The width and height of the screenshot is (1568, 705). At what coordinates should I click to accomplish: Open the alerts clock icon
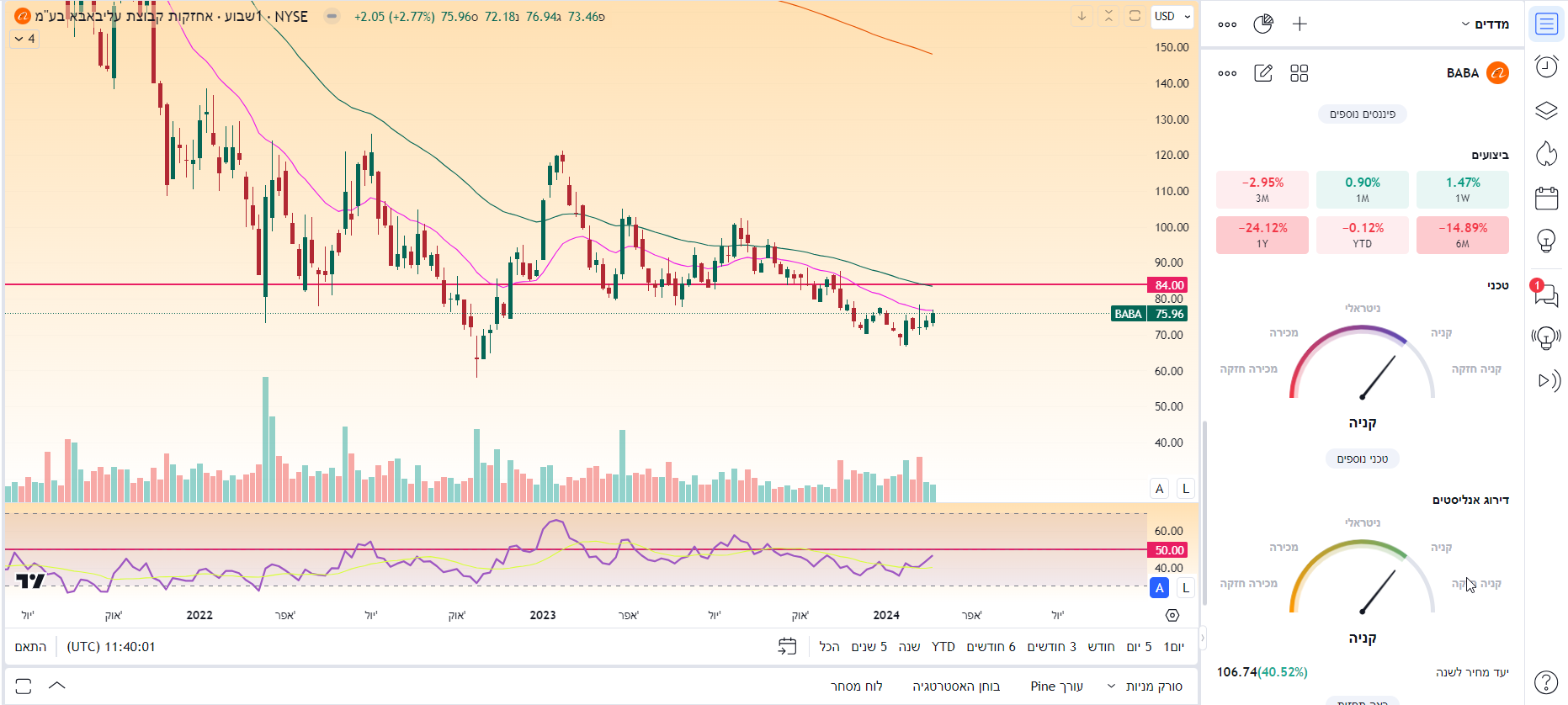tap(1547, 66)
